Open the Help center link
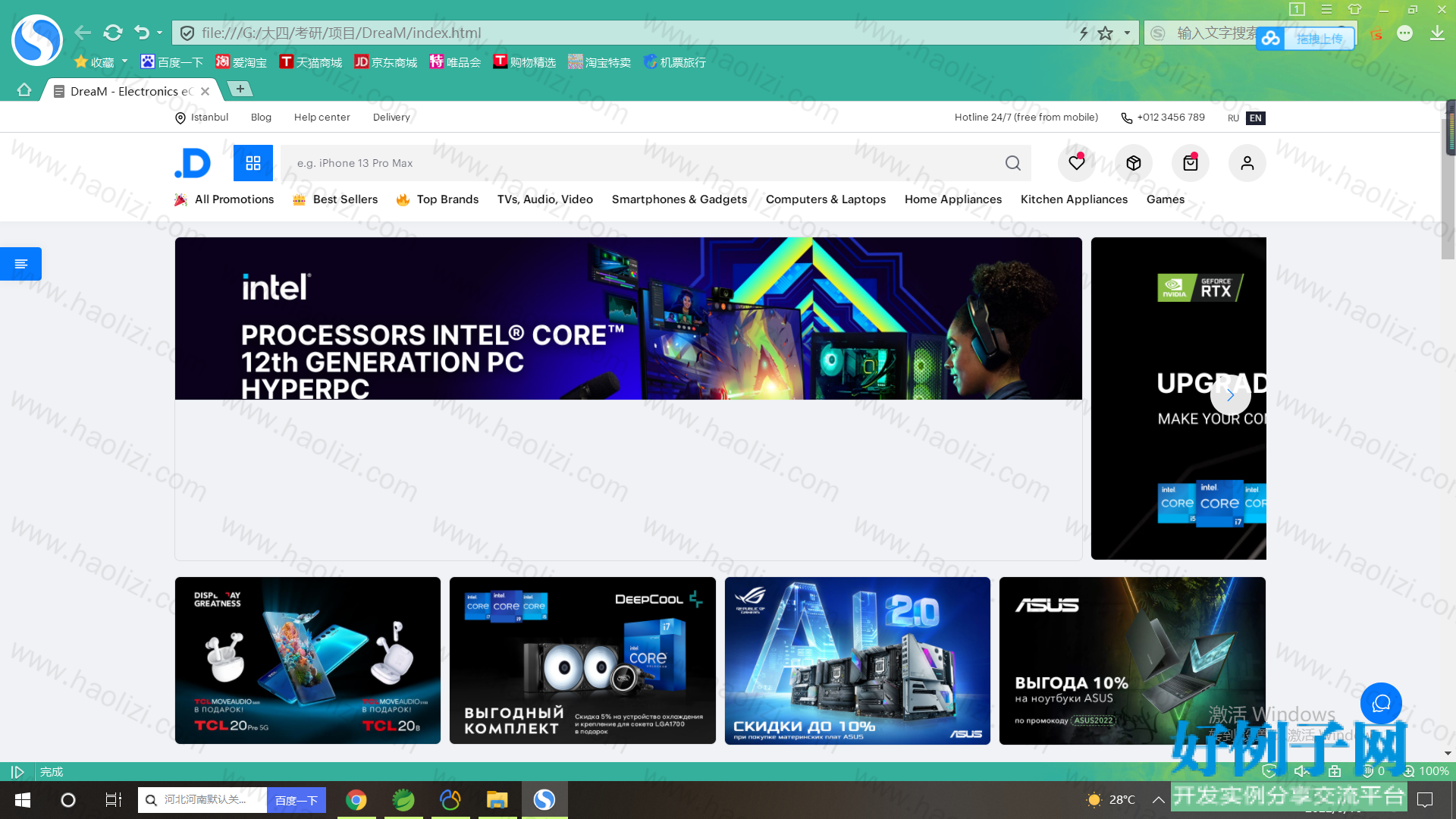The height and width of the screenshot is (819, 1456). (x=322, y=118)
